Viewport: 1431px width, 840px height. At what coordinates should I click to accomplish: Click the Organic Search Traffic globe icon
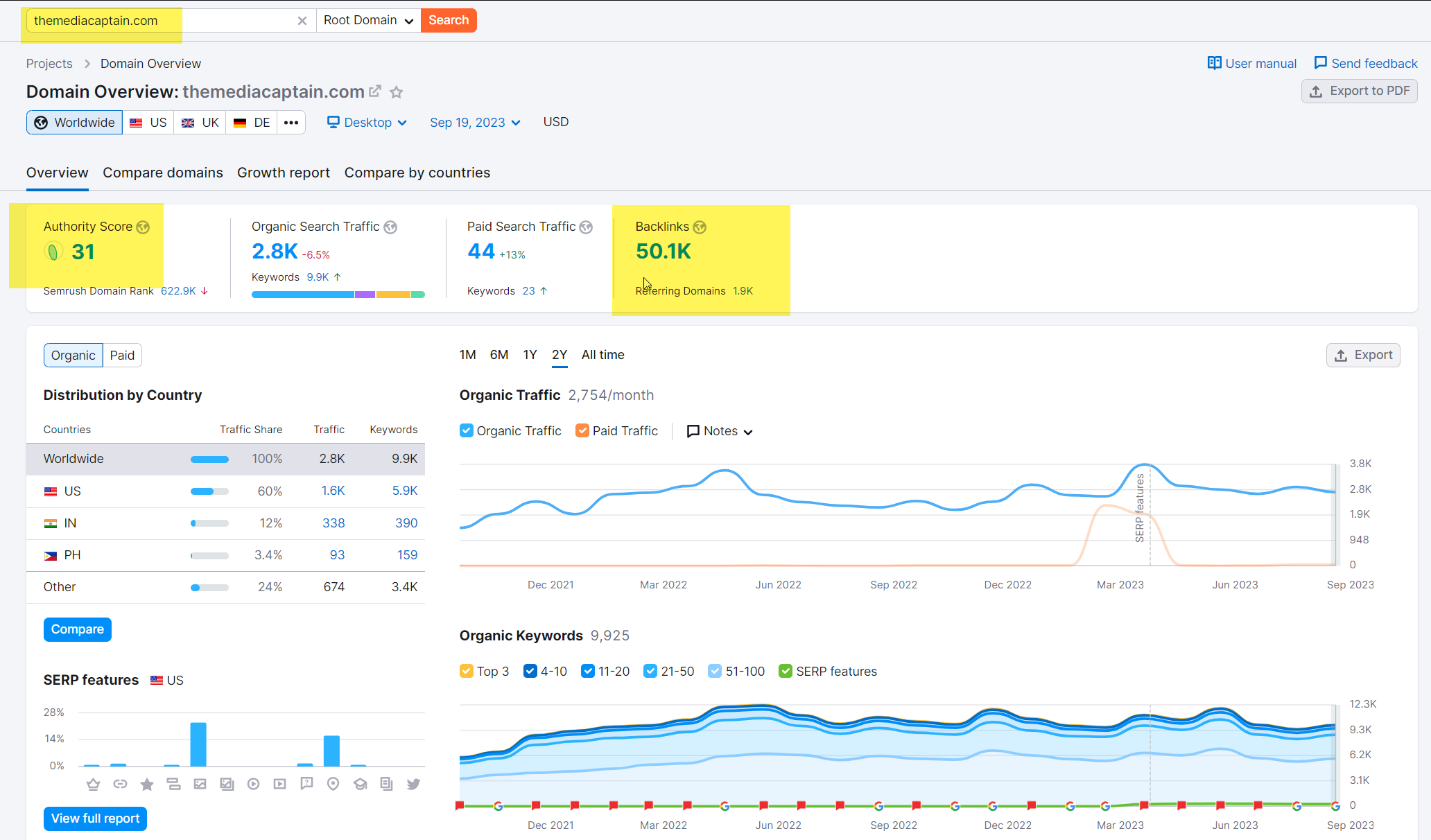tap(390, 227)
